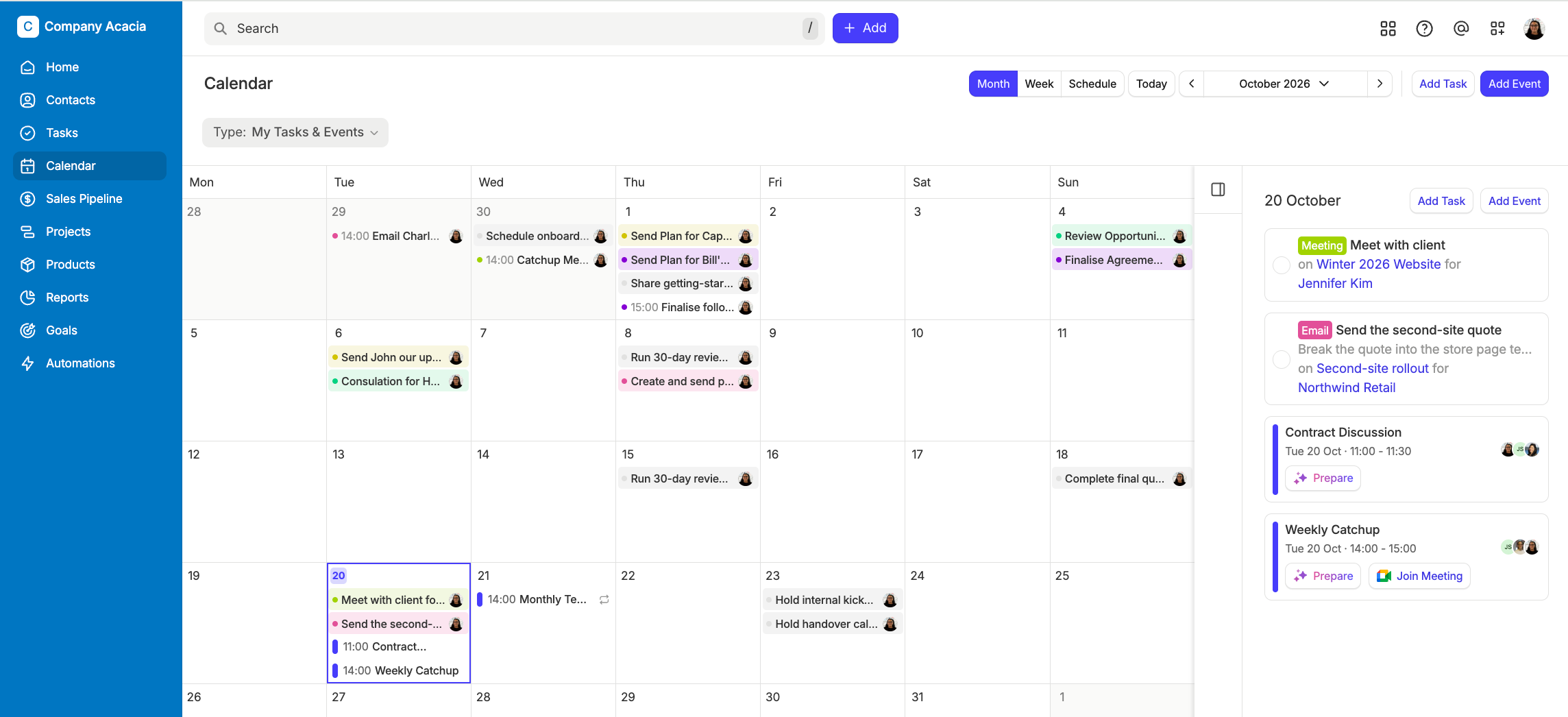This screenshot has height=717, width=1568.
Task: Focus the Search input field
Action: coord(514,28)
